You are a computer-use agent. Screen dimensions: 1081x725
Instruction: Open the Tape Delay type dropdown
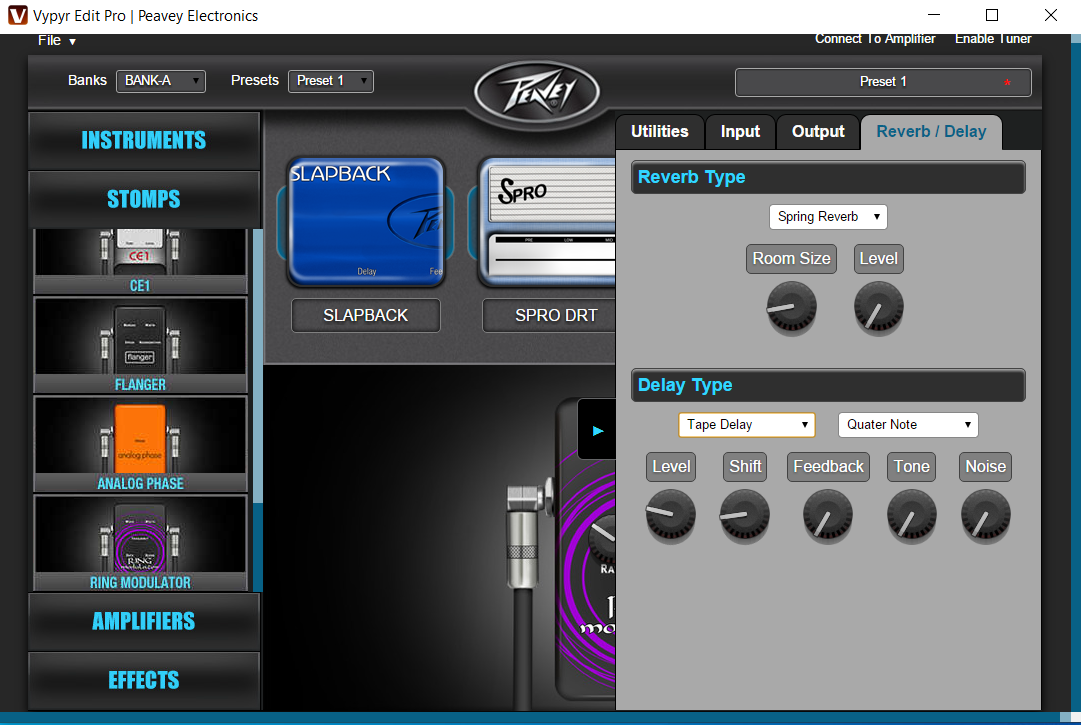747,425
